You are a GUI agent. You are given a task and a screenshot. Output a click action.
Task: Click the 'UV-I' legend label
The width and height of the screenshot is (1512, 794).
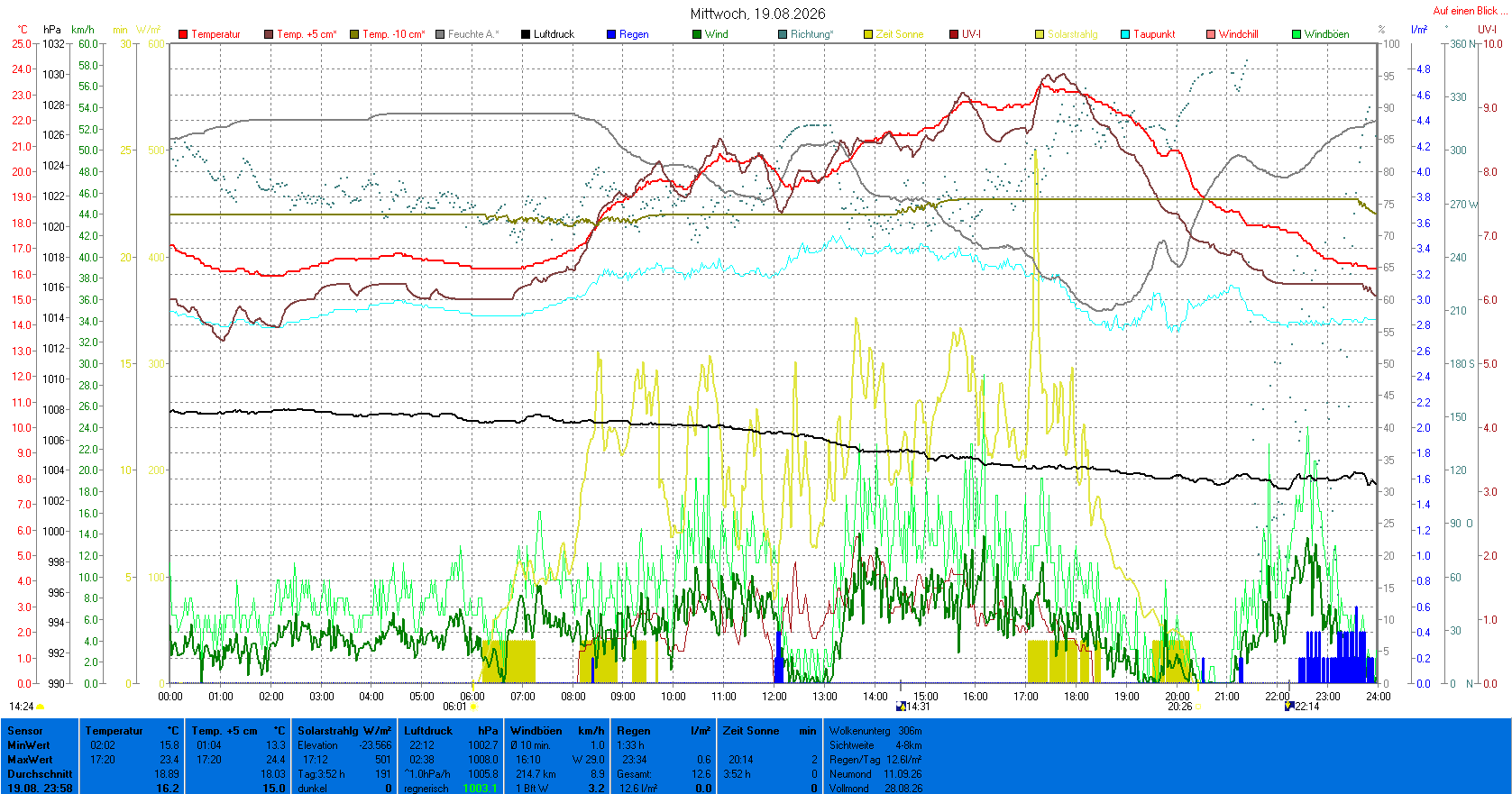pos(971,34)
